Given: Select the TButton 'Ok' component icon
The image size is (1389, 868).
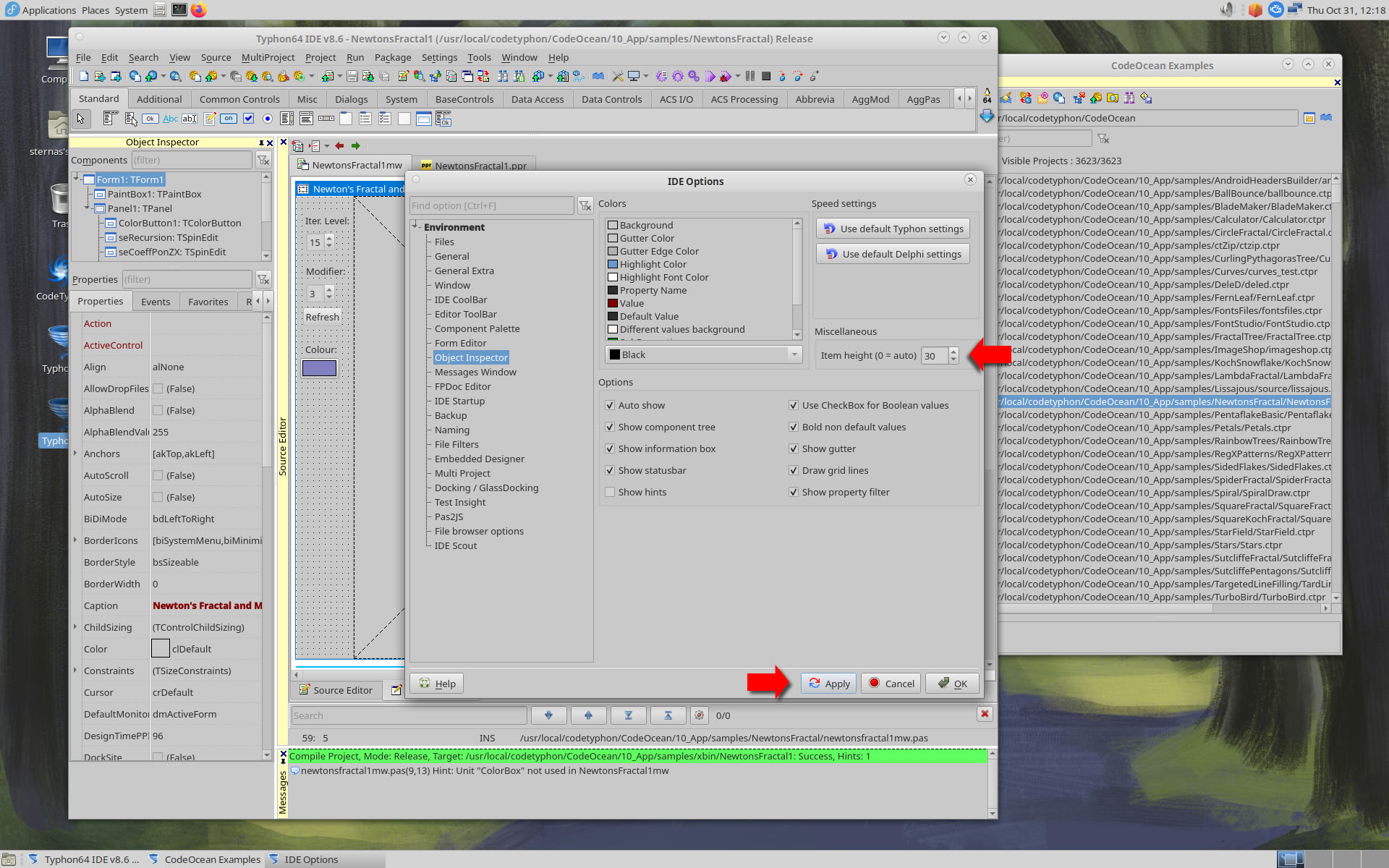Looking at the screenshot, I should click(150, 119).
